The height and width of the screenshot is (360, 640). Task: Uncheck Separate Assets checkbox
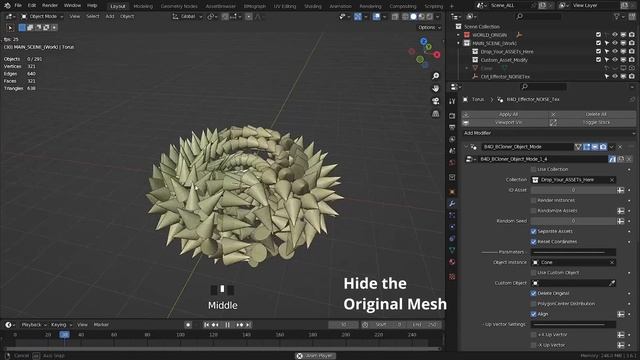(533, 231)
